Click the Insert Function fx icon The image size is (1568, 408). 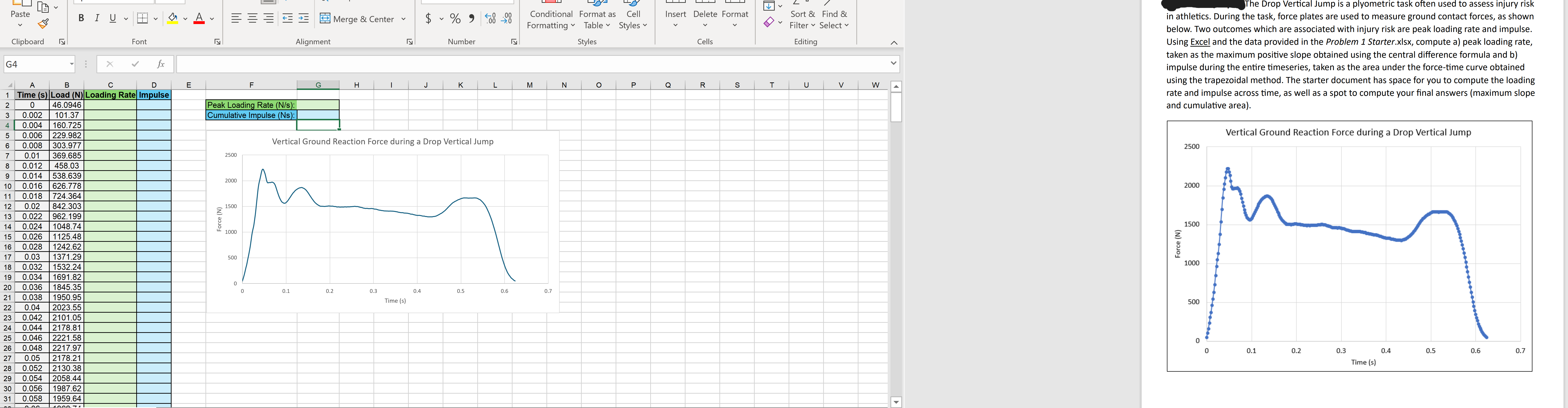point(161,64)
